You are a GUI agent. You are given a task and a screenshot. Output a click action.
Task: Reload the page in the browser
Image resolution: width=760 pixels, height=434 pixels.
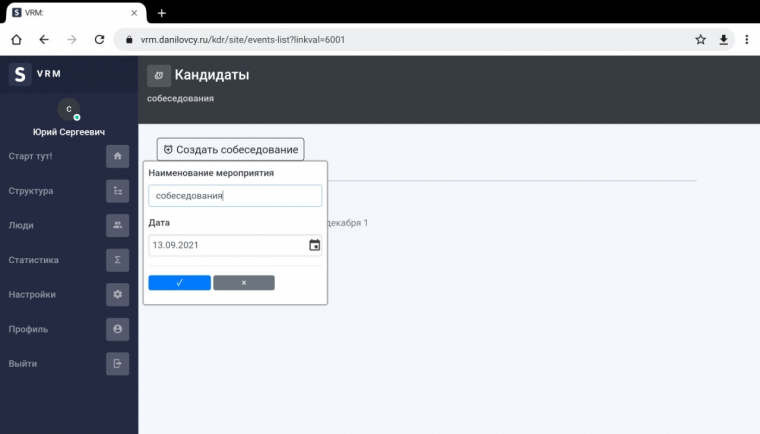click(x=99, y=39)
